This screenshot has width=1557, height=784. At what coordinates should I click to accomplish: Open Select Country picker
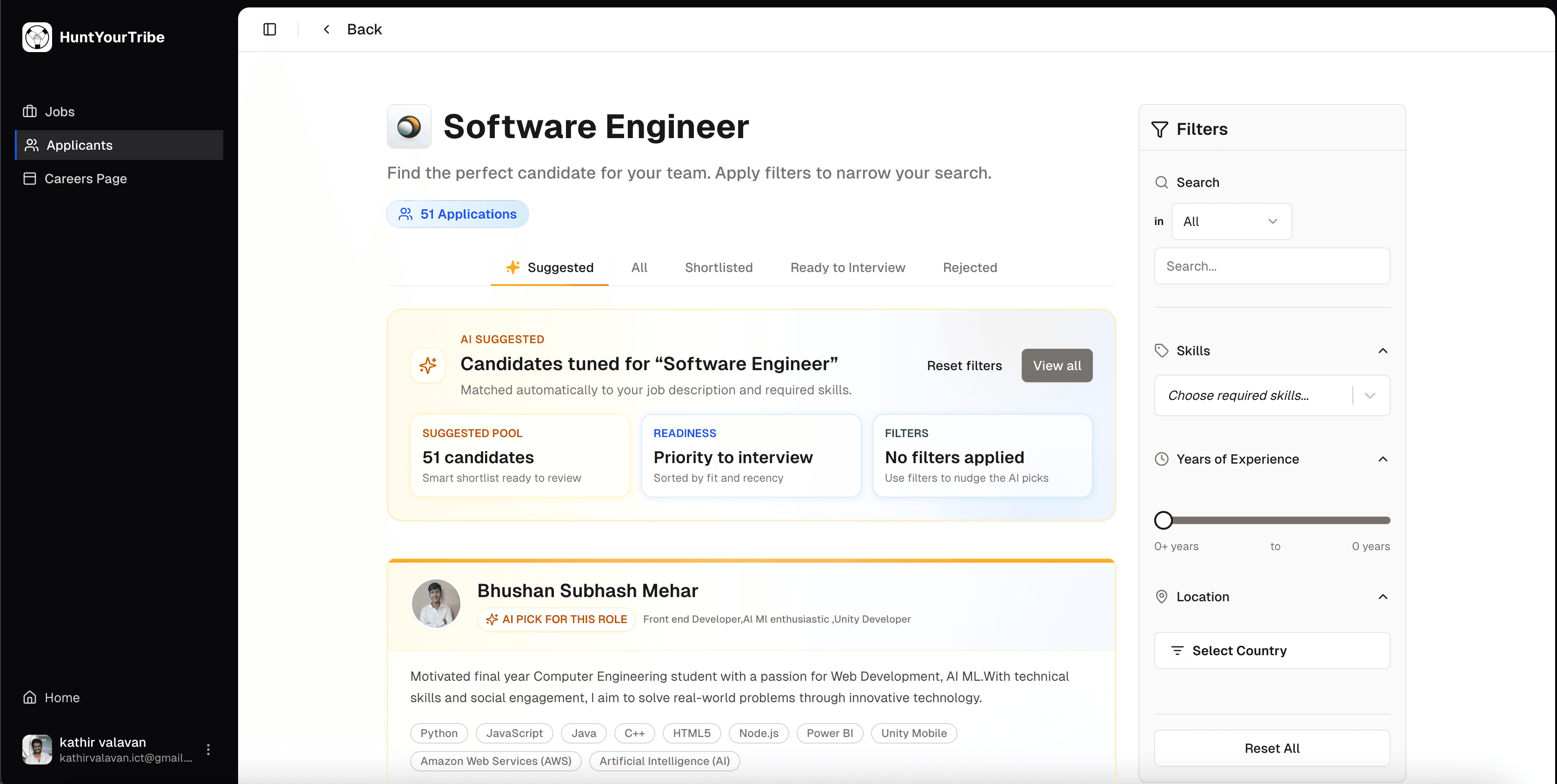coord(1272,651)
